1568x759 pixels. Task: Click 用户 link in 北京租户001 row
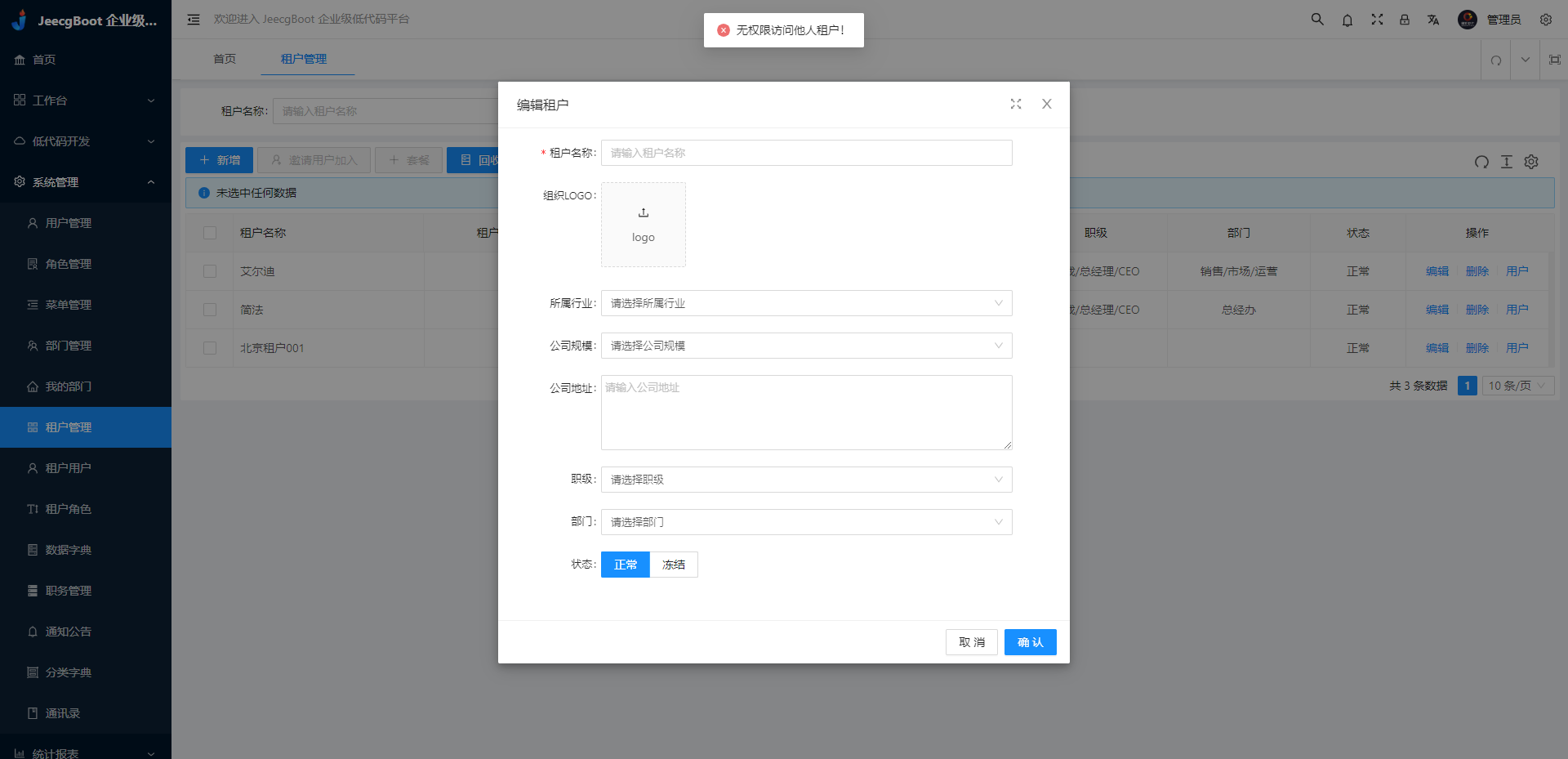tap(1517, 348)
